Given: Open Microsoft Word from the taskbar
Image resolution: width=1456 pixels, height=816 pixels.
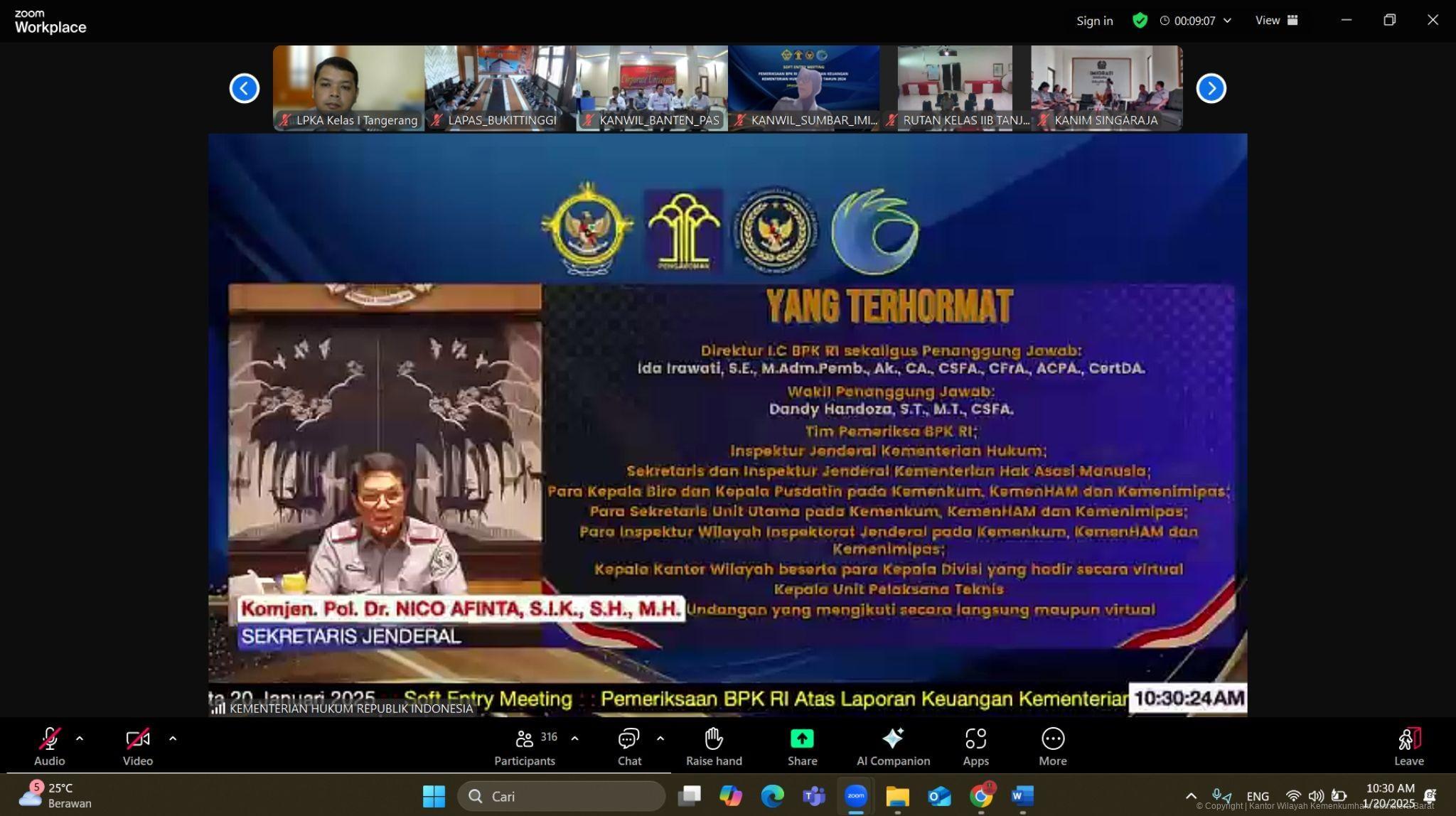Looking at the screenshot, I should point(1022,796).
